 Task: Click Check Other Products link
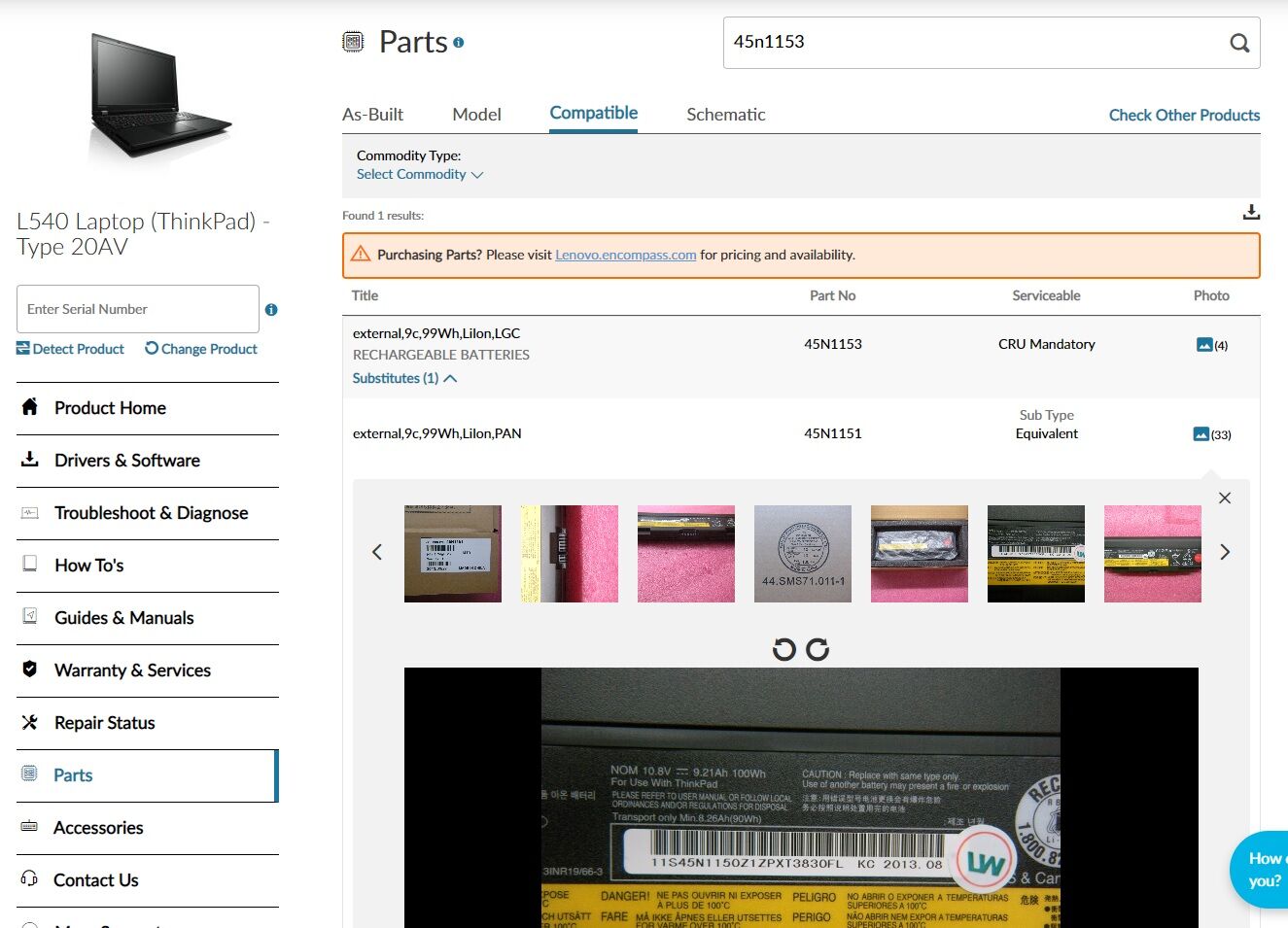tap(1184, 115)
